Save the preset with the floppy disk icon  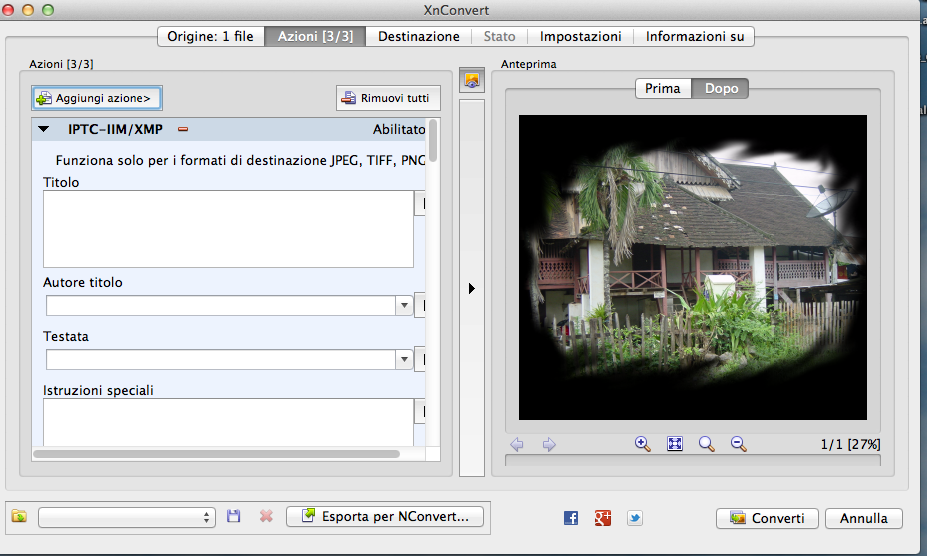coord(234,517)
